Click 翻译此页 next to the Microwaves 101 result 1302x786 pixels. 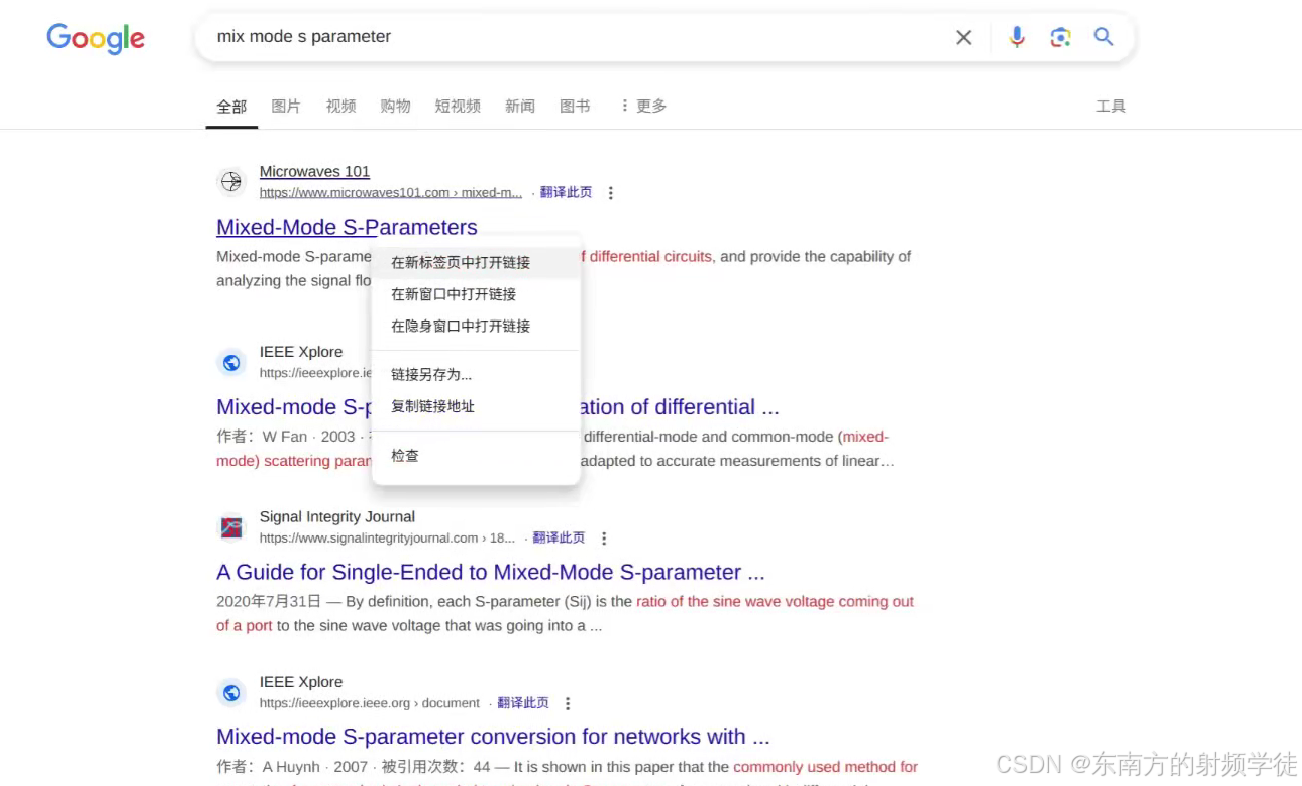[x=566, y=193]
